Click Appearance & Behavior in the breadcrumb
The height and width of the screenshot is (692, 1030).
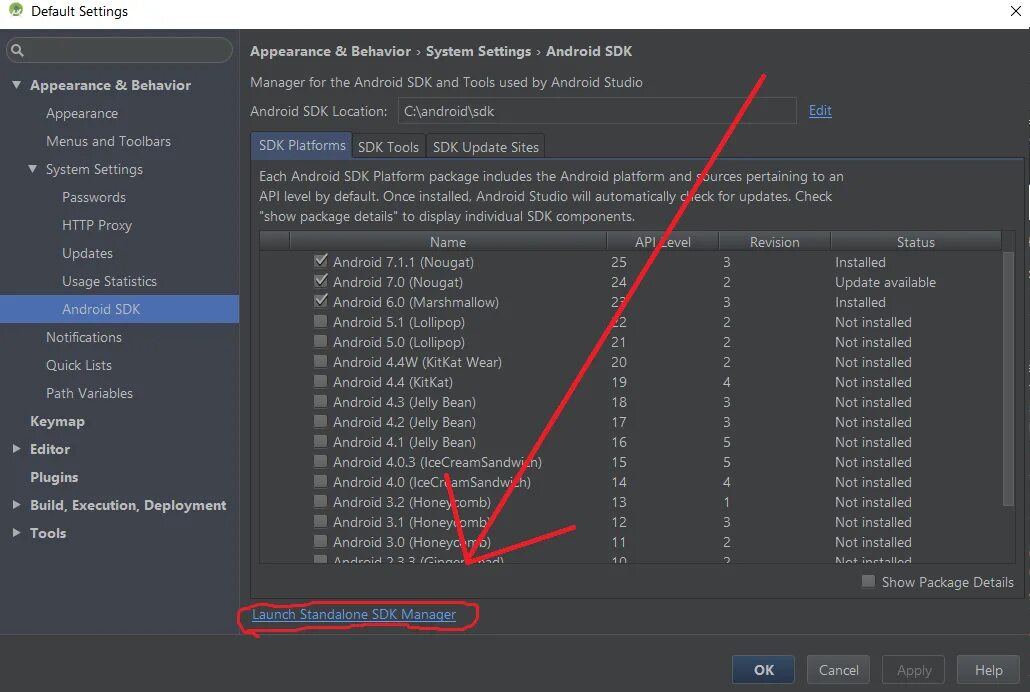(330, 51)
